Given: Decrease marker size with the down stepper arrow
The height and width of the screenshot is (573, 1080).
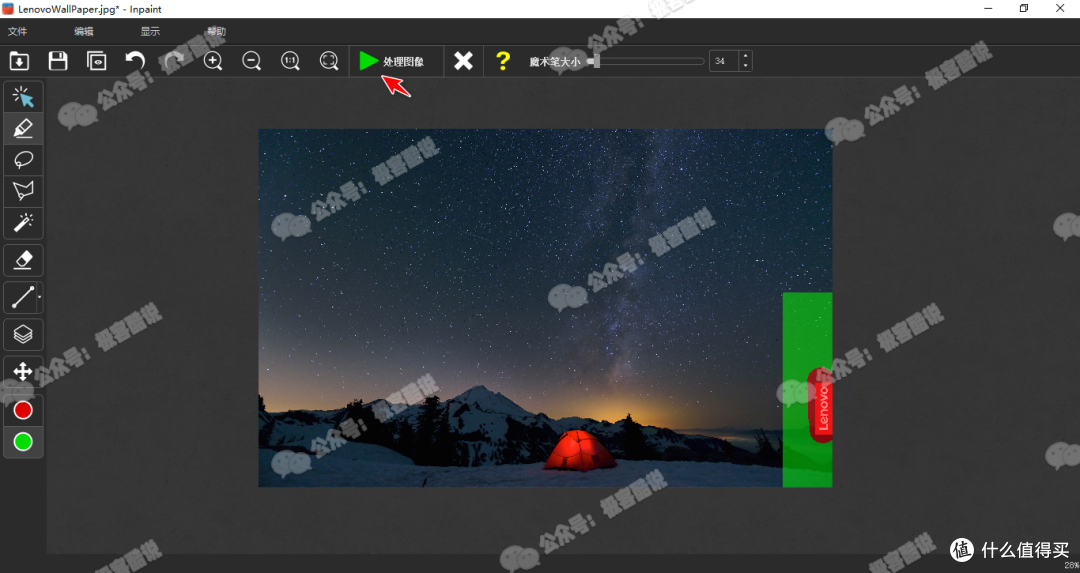Looking at the screenshot, I should (x=744, y=66).
